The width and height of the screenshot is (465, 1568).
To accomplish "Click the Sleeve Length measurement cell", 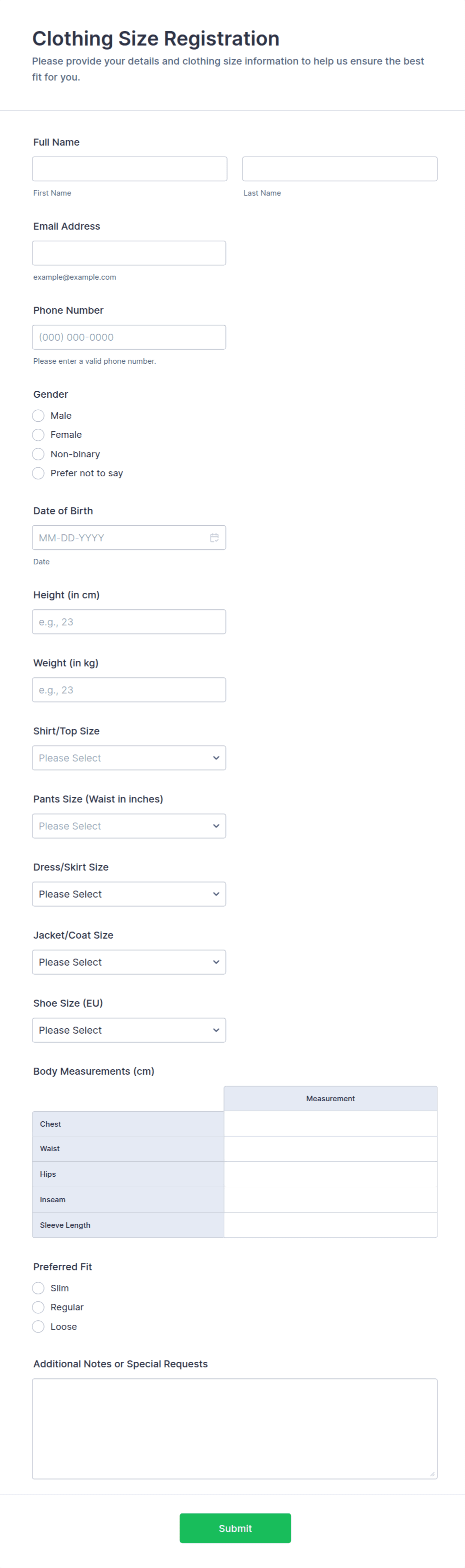I will [330, 1225].
